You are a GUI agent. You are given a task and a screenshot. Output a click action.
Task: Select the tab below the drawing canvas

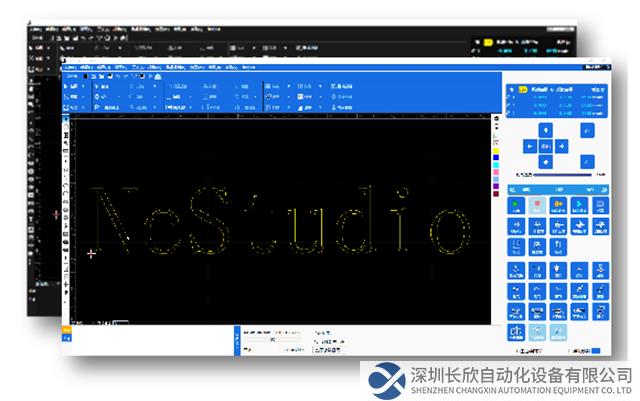117,322
